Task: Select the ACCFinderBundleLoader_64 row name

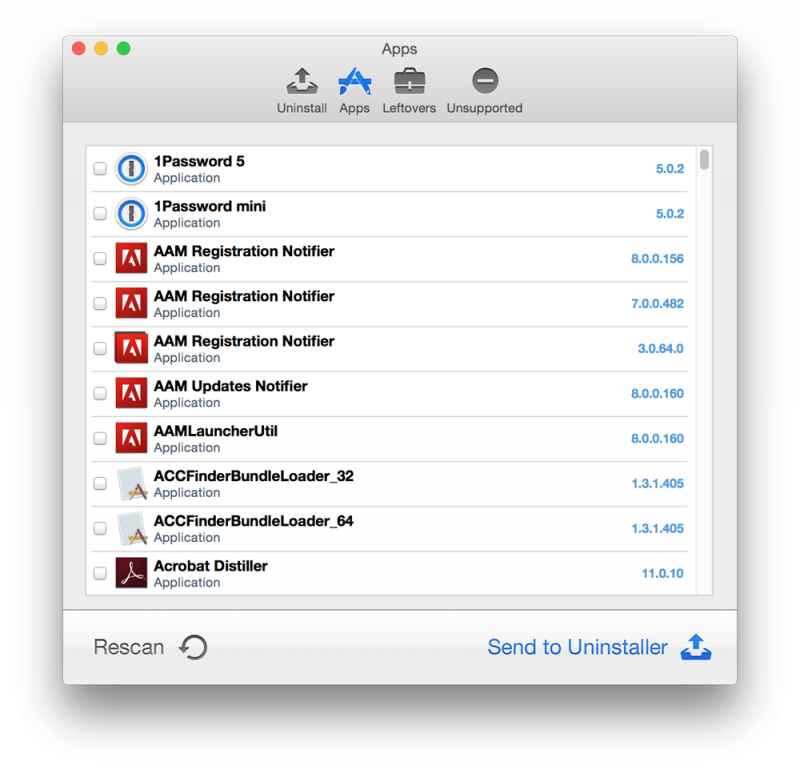Action: (x=253, y=521)
